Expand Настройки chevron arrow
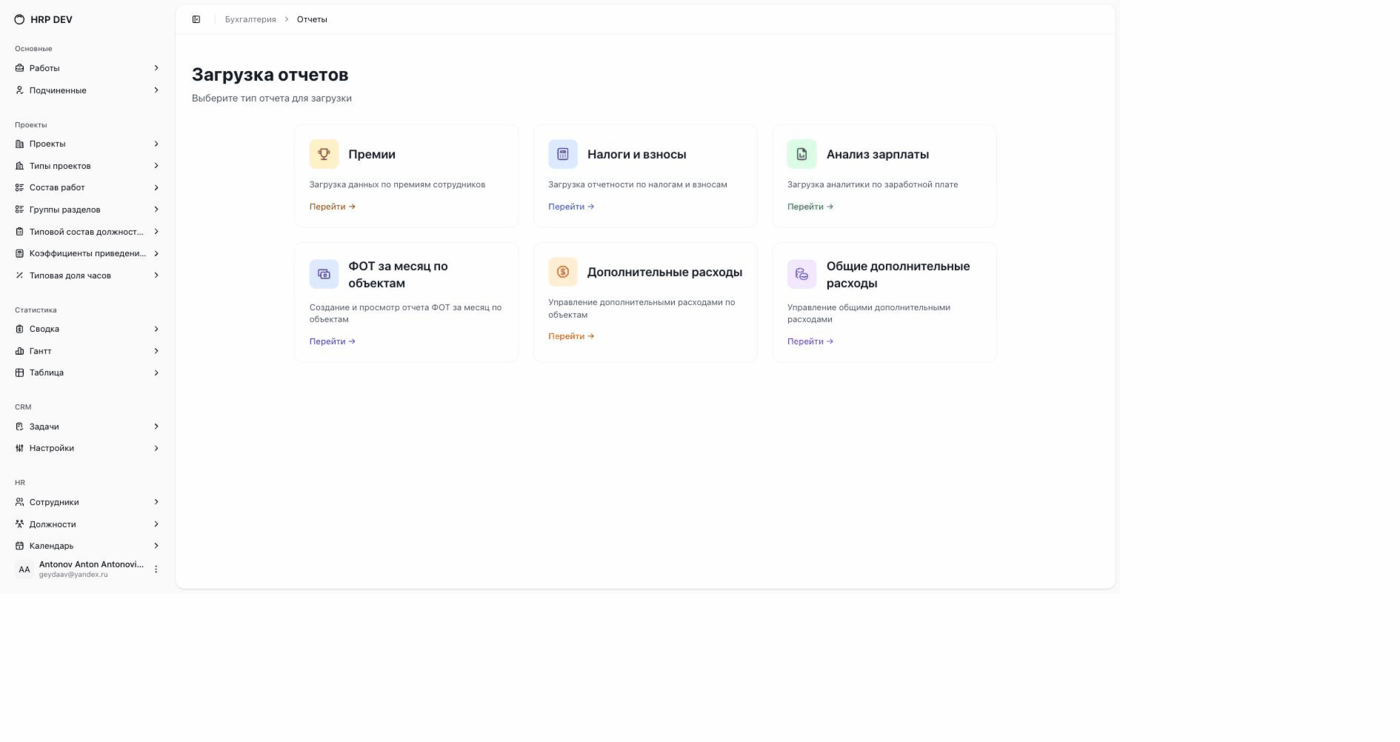Image resolution: width=1400 pixels, height=742 pixels. click(x=156, y=448)
